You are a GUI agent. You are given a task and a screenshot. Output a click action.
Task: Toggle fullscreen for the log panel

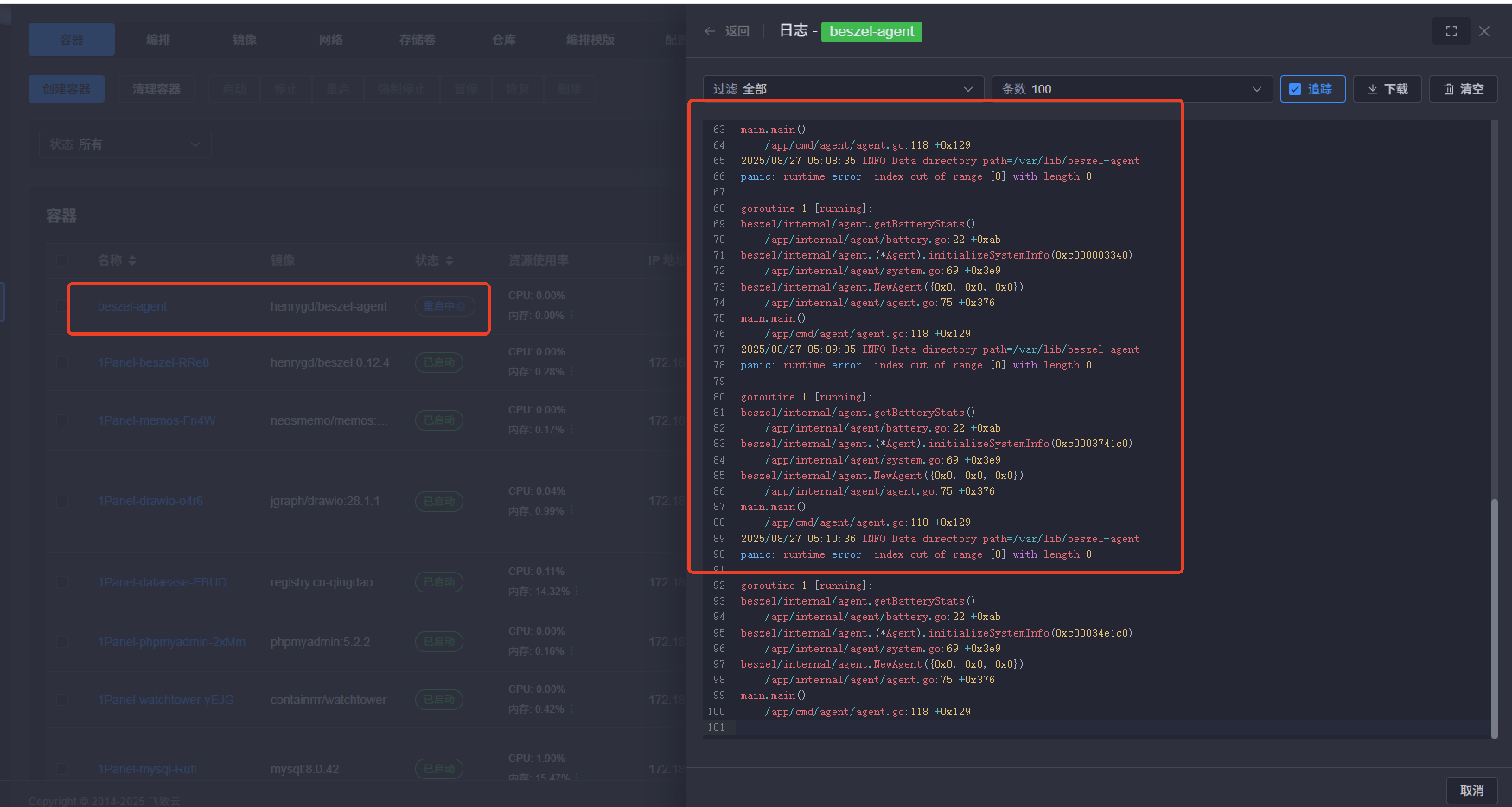click(1451, 31)
